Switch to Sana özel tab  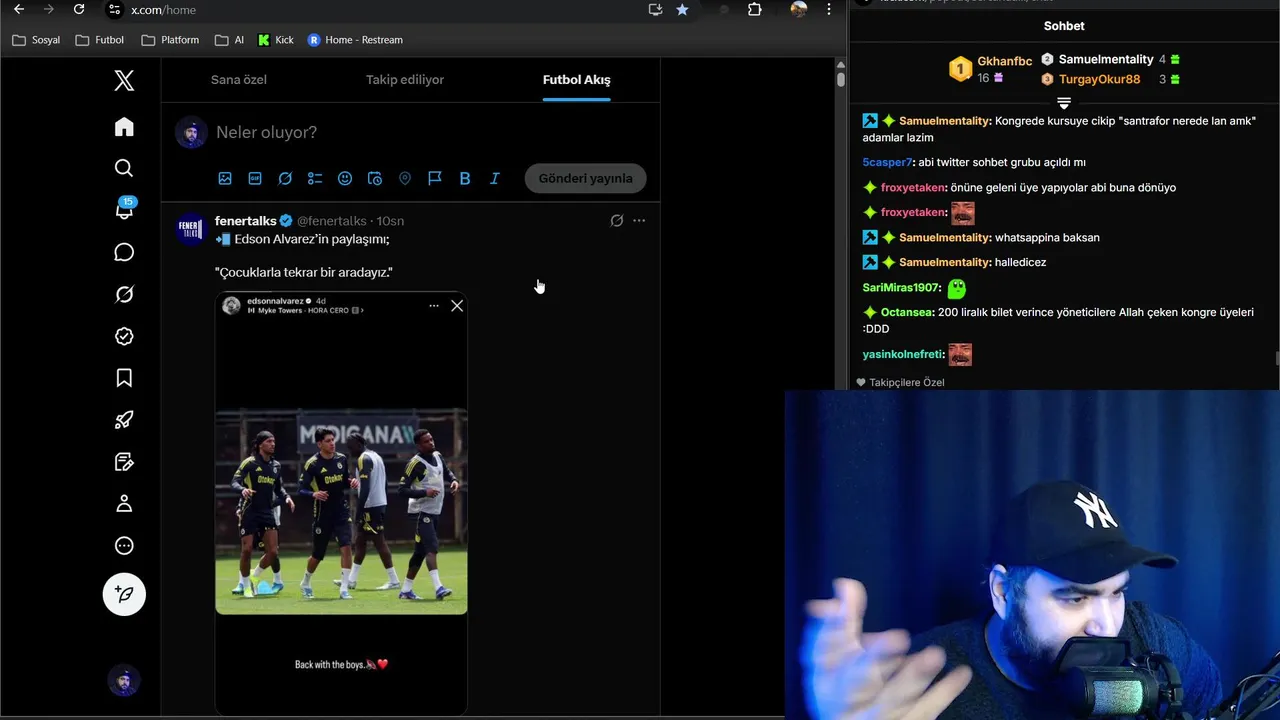239,80
